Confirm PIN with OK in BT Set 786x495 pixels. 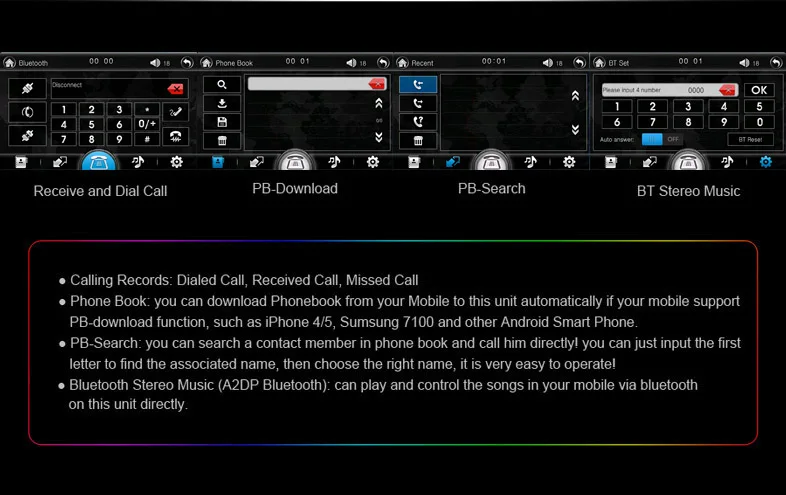759,90
